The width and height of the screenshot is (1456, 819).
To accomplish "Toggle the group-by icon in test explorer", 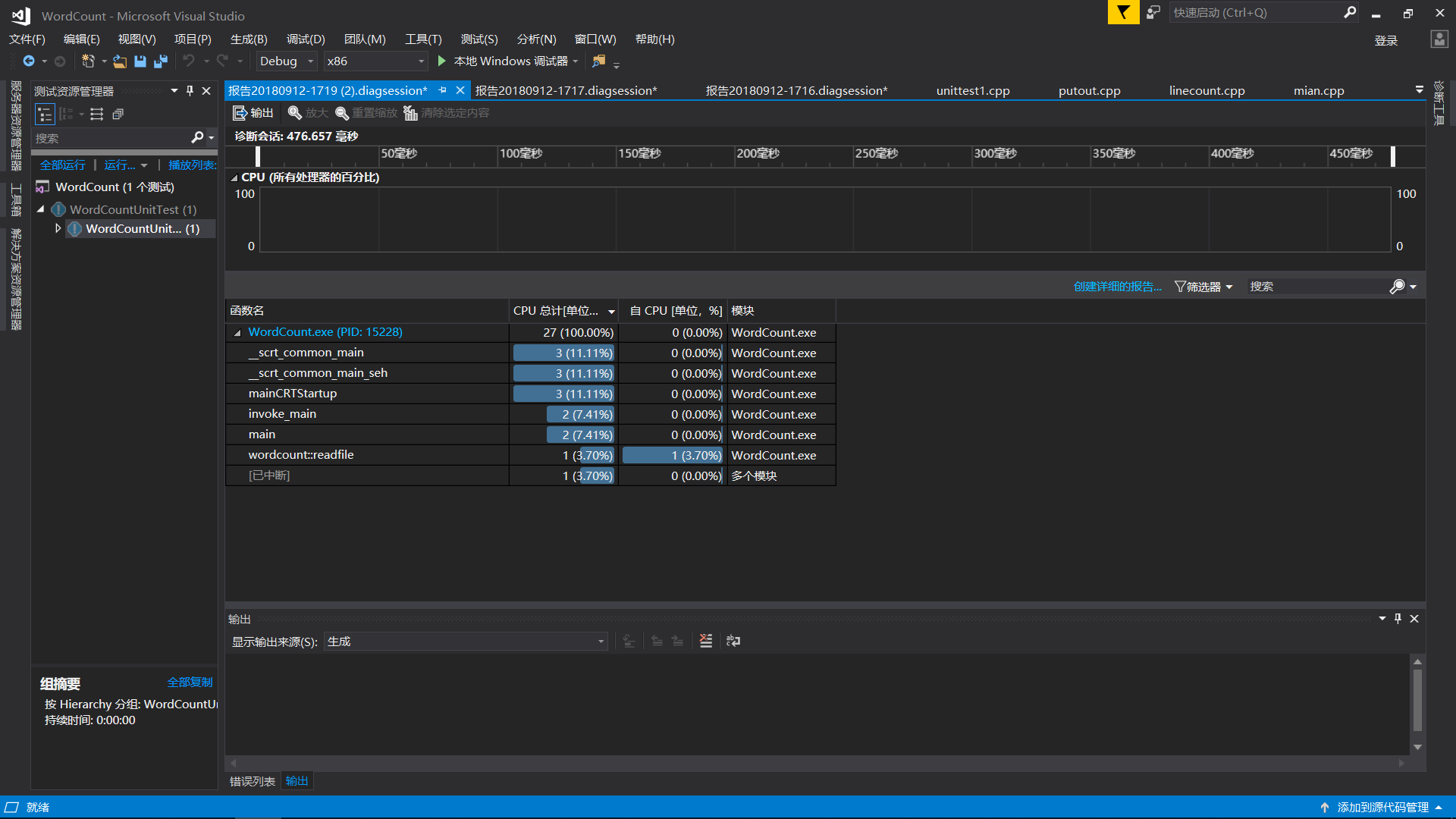I will click(x=67, y=115).
